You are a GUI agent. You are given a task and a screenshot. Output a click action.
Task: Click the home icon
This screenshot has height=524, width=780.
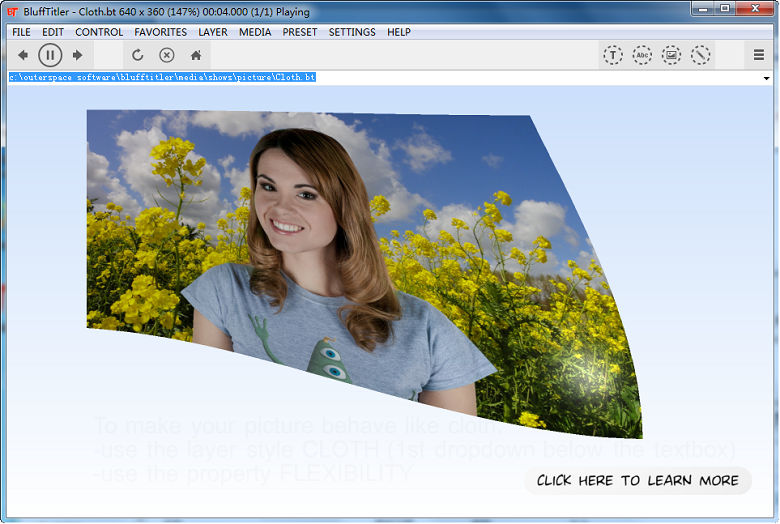[196, 55]
